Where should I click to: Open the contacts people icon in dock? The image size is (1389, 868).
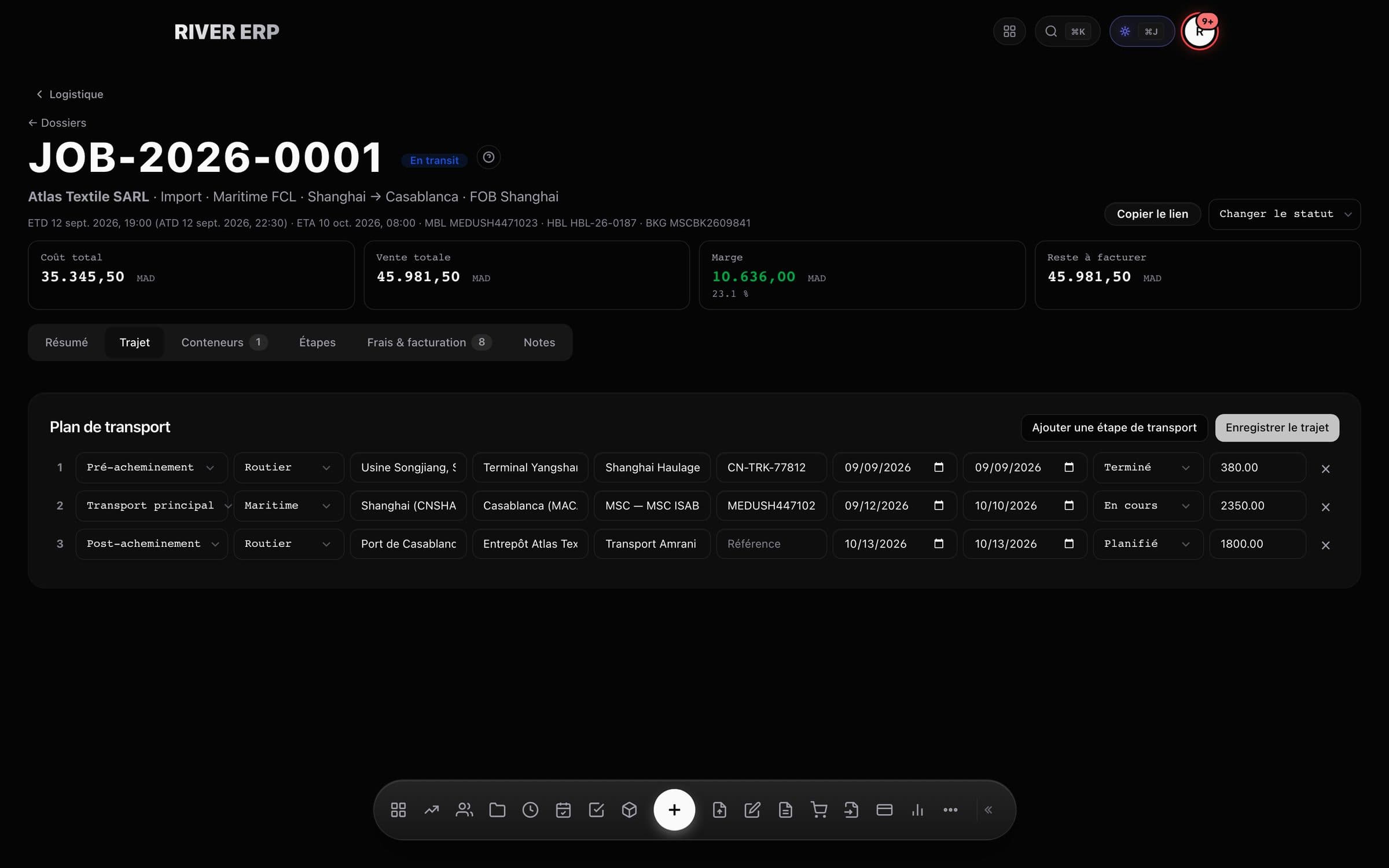pos(464,810)
